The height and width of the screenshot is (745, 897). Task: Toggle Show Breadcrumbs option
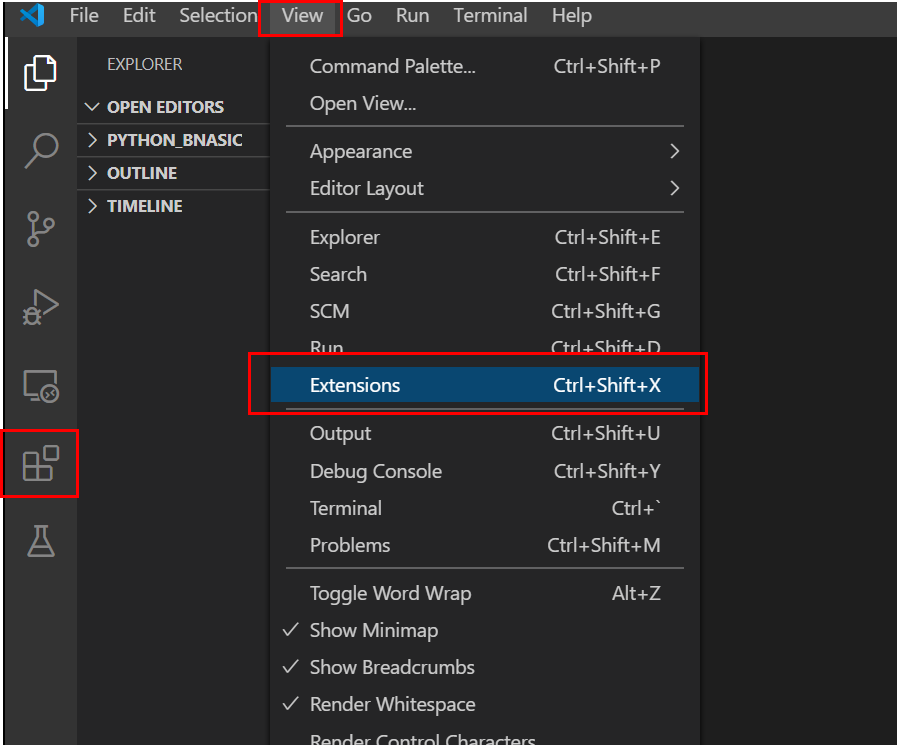392,667
